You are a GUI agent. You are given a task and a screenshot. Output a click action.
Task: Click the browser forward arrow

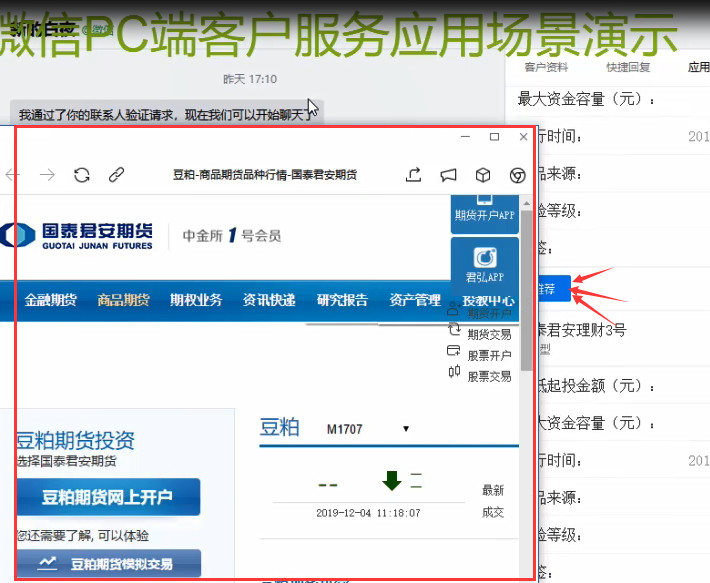click(47, 174)
